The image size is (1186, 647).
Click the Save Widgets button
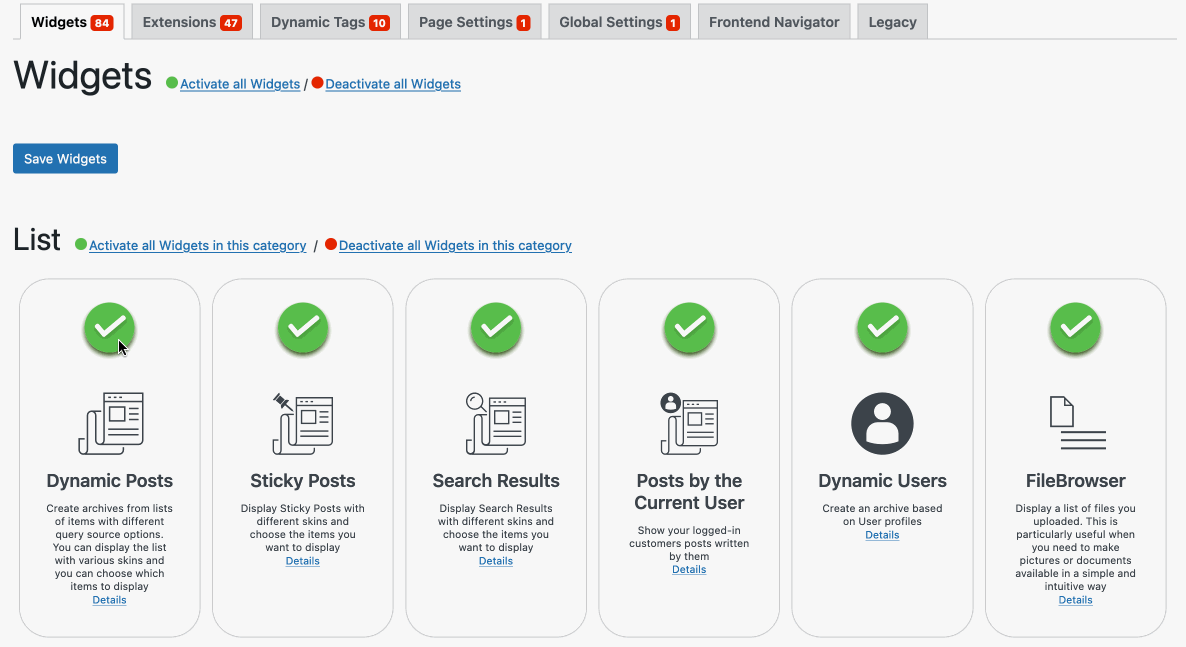(x=65, y=158)
